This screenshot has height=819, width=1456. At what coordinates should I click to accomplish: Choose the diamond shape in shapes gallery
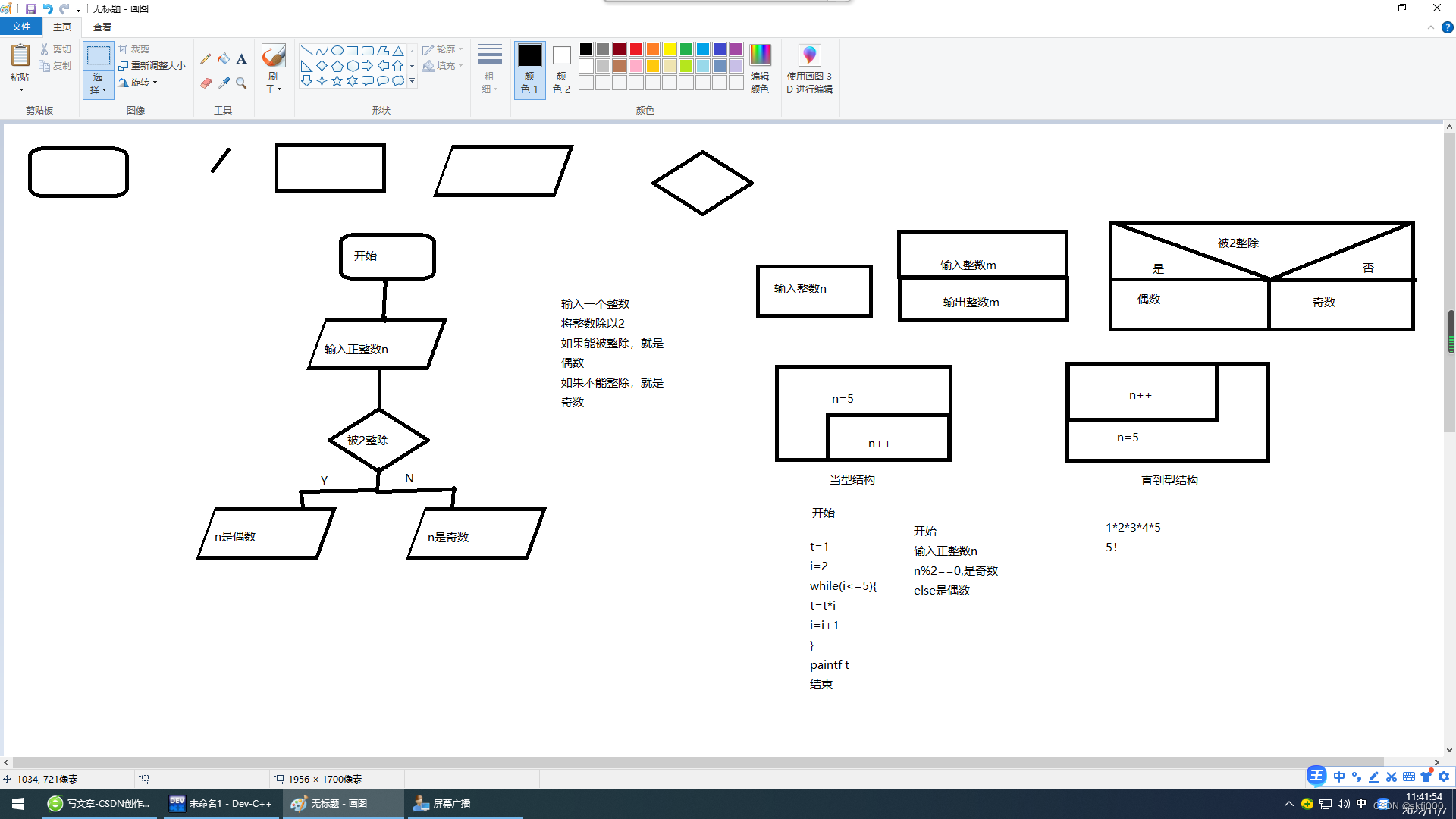coord(322,66)
